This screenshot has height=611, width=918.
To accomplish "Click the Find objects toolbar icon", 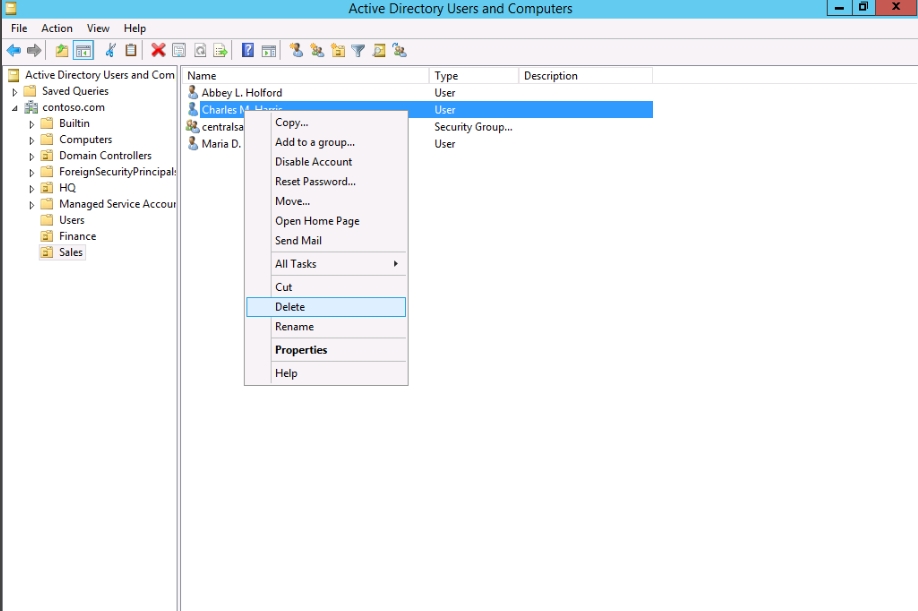I will point(379,51).
